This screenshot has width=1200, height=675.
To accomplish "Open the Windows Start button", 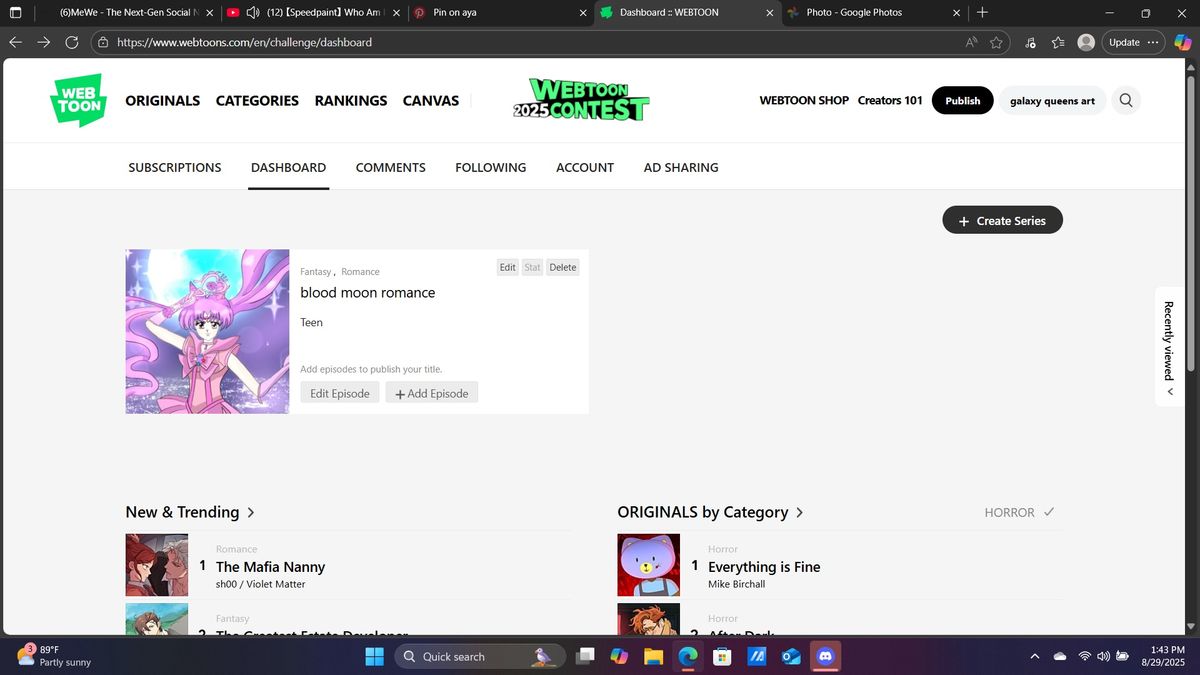I will click(x=374, y=656).
